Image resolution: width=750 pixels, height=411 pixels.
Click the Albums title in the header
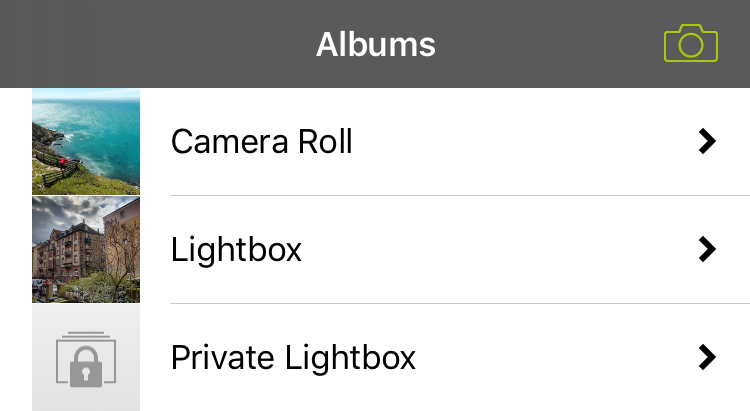click(x=375, y=44)
